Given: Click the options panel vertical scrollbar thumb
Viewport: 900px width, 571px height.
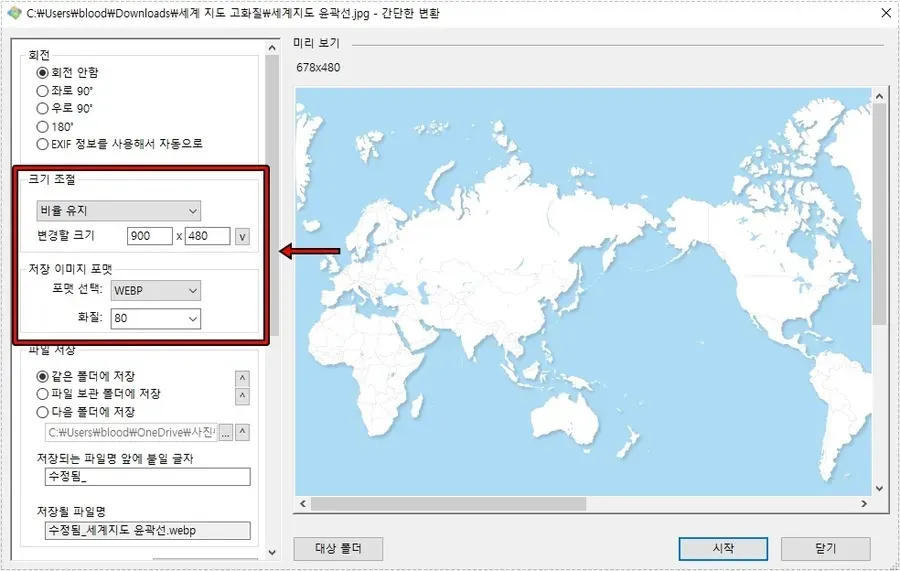Looking at the screenshot, I should tap(272, 195).
